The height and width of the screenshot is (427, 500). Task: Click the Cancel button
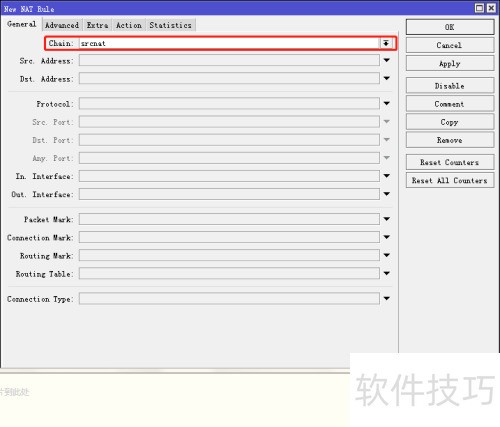click(450, 45)
